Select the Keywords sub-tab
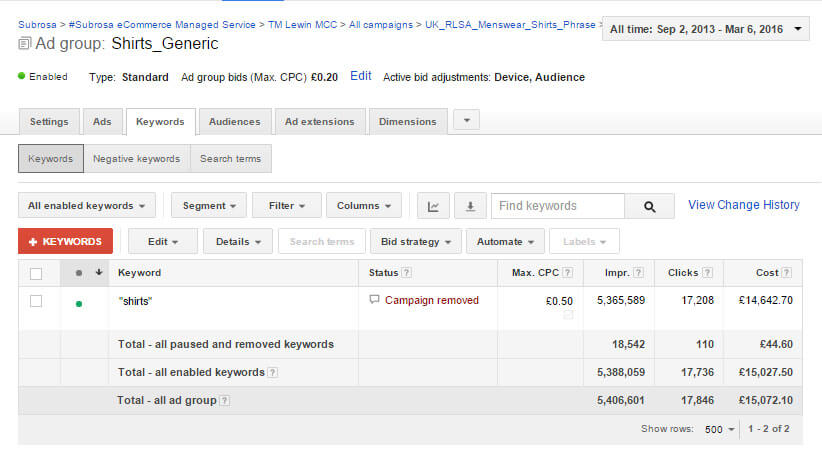Viewport: 822px width, 451px height. click(51, 158)
